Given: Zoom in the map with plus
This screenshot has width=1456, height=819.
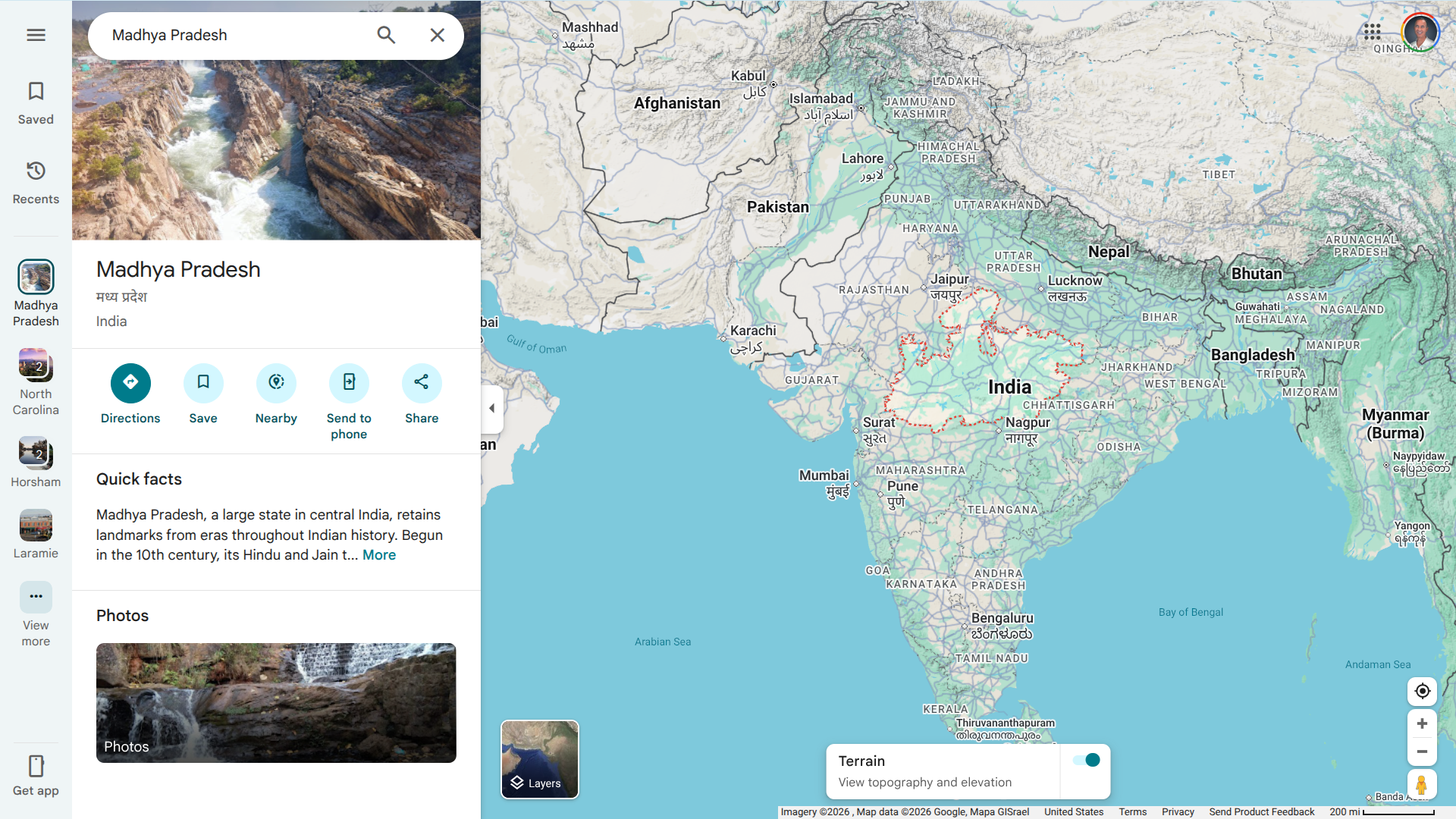Looking at the screenshot, I should click(x=1422, y=723).
